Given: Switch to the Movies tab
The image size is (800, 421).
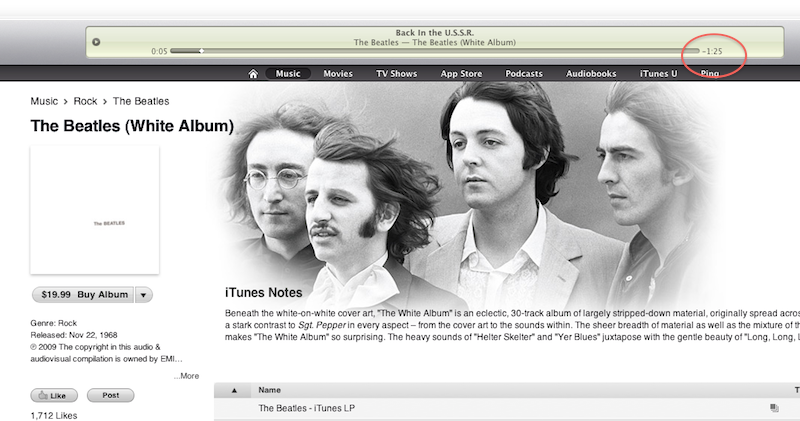Looking at the screenshot, I should point(338,73).
